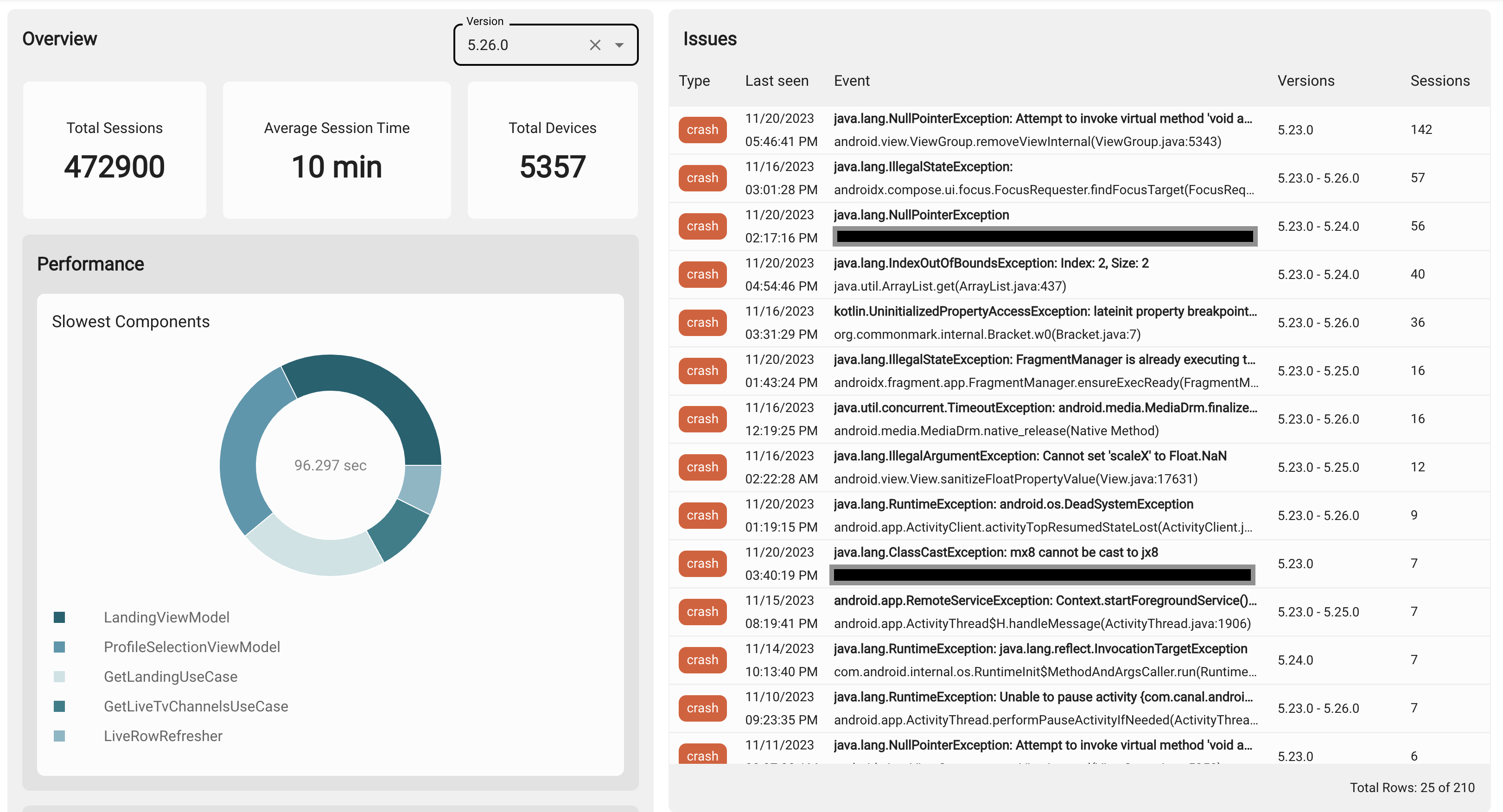1503x812 pixels.
Task: Clear the selected version with the X icon
Action: pyautogui.click(x=595, y=44)
